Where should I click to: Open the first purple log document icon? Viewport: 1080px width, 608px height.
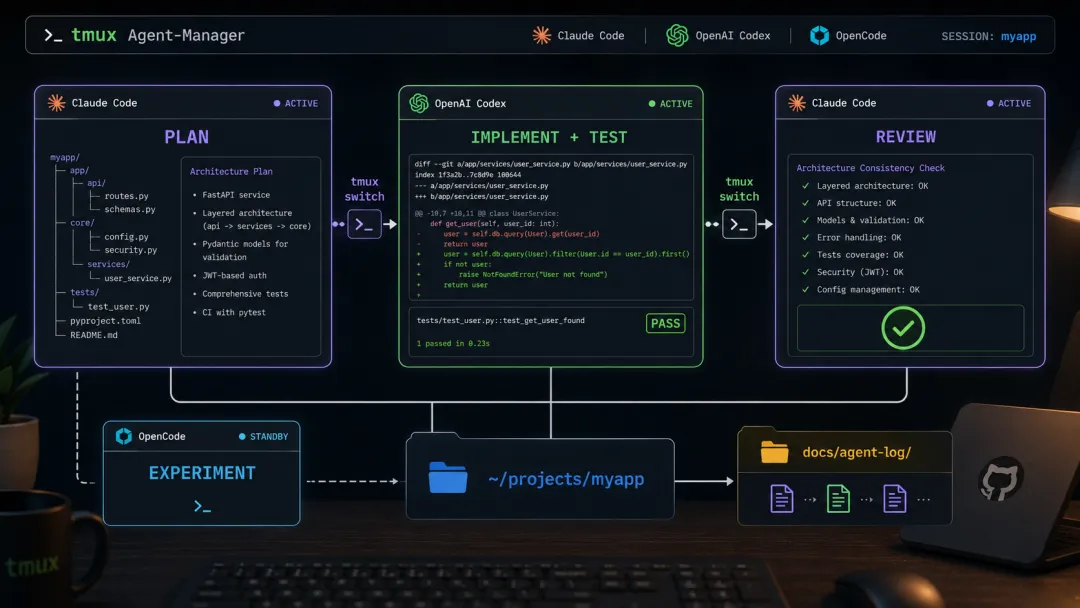coord(782,499)
